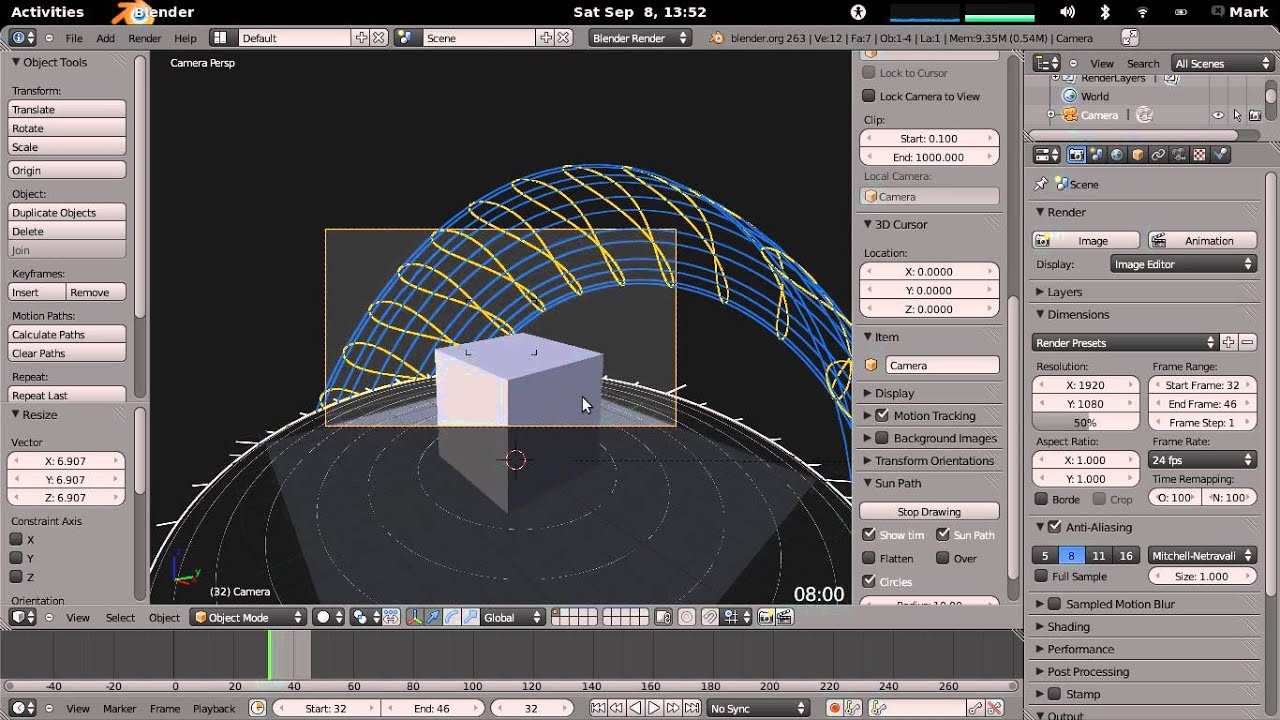
Task: Open the Object Constraints tab (chain icon)
Action: [1158, 155]
